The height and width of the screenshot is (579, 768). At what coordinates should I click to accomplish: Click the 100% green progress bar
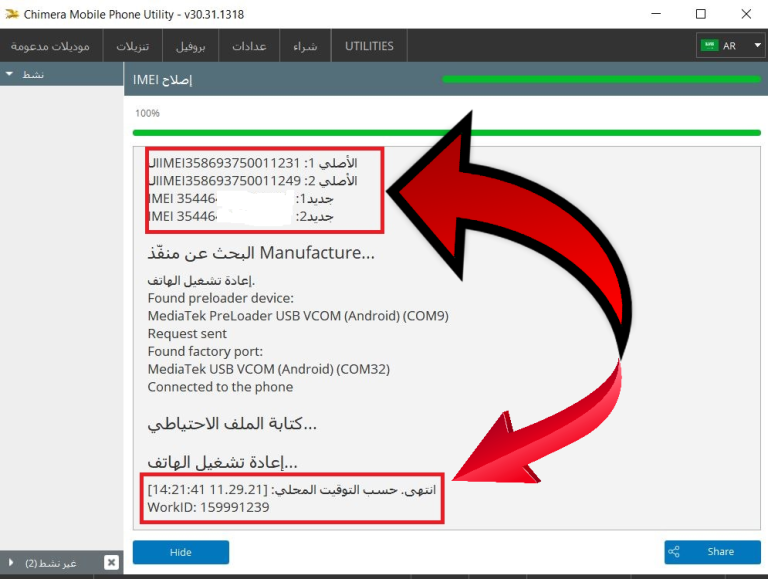point(446,133)
